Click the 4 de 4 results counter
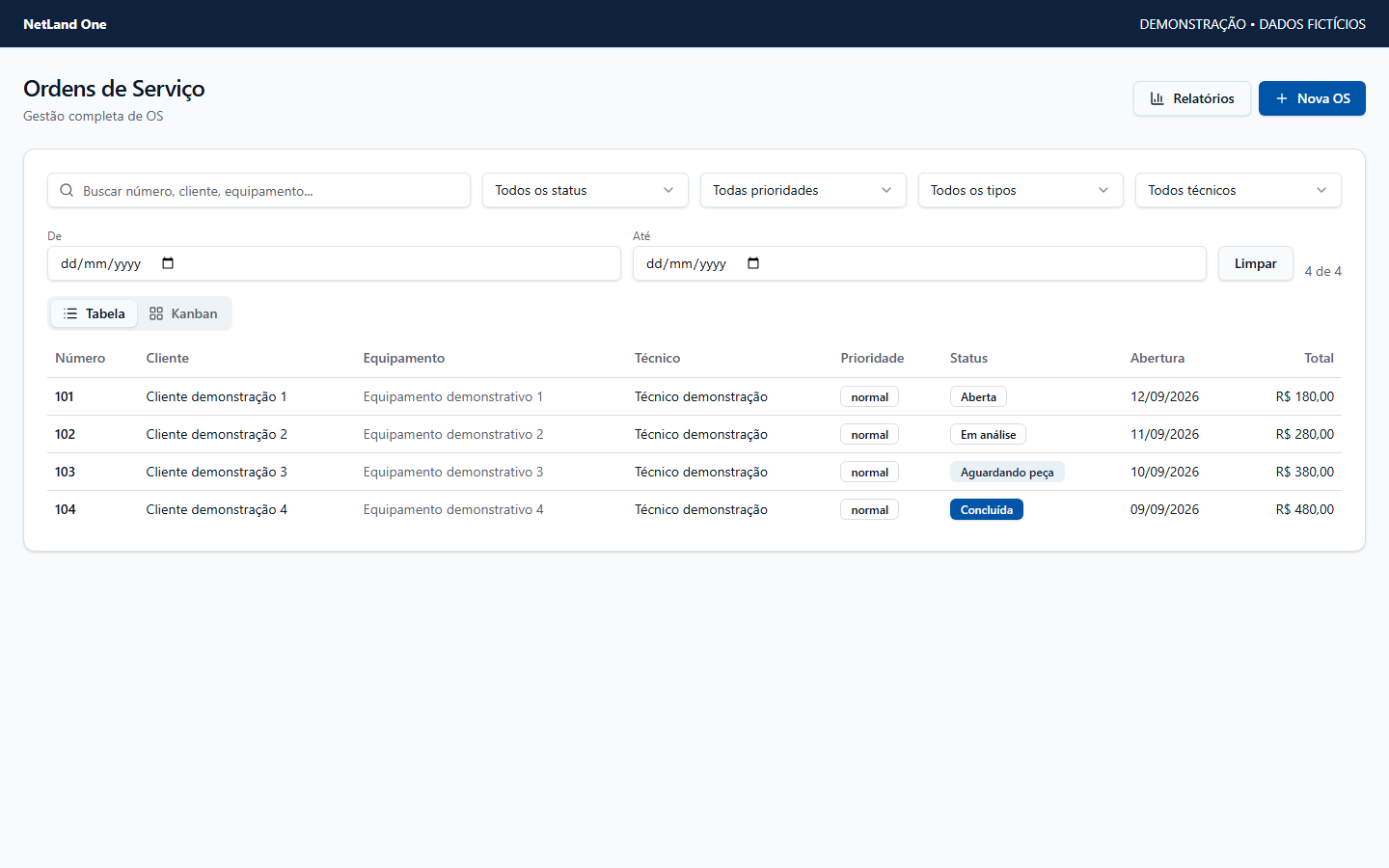1389x868 pixels. pyautogui.click(x=1323, y=271)
